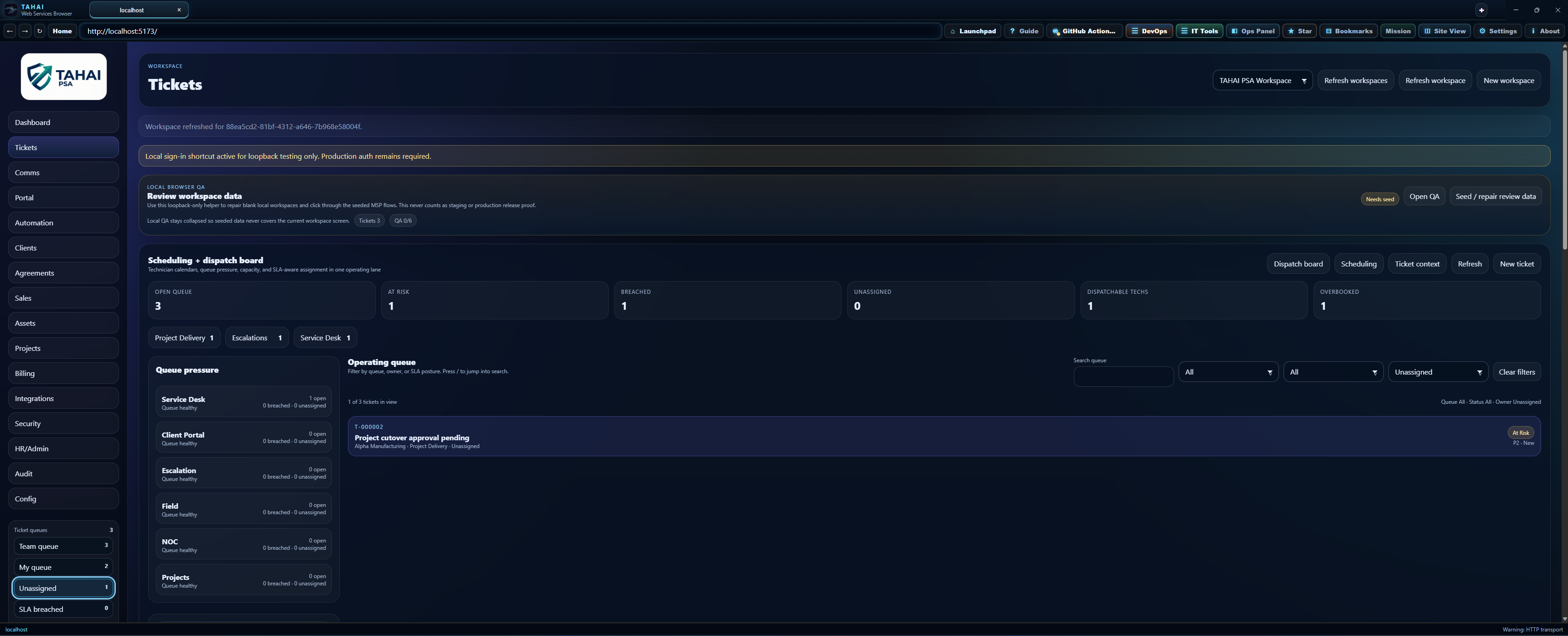Click Seed / repair review data

pos(1495,196)
